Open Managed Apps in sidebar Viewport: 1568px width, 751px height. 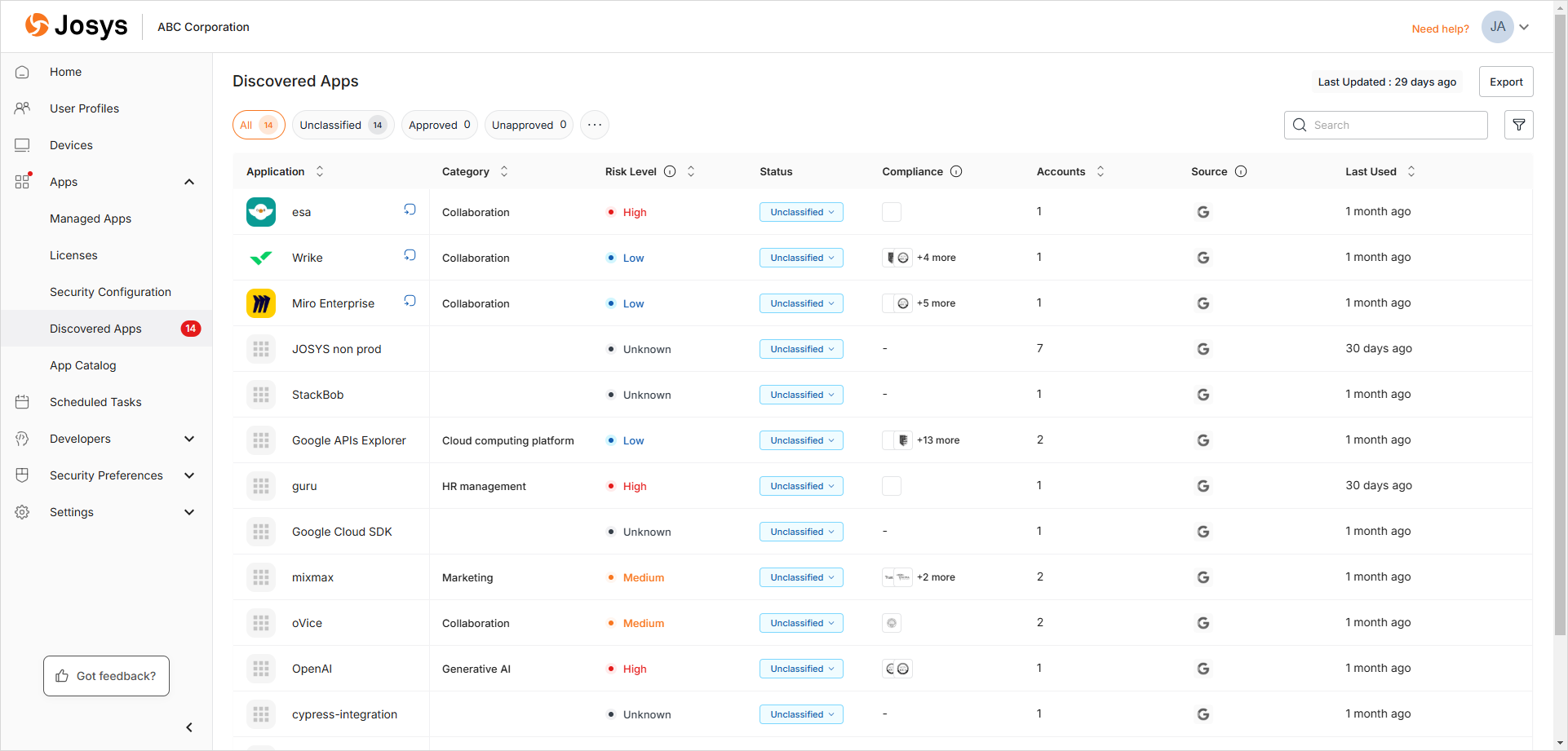point(91,219)
